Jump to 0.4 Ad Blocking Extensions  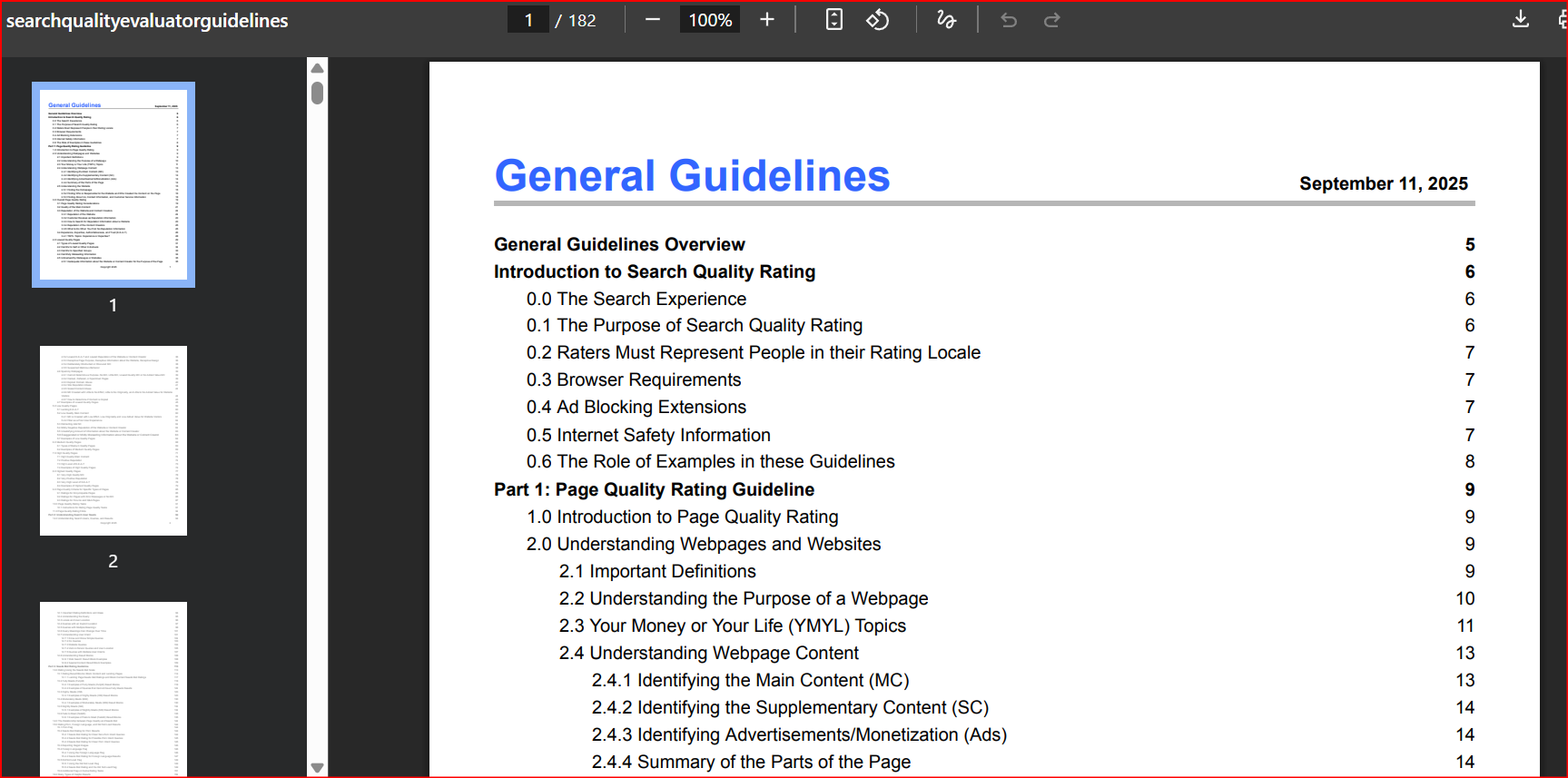(636, 408)
